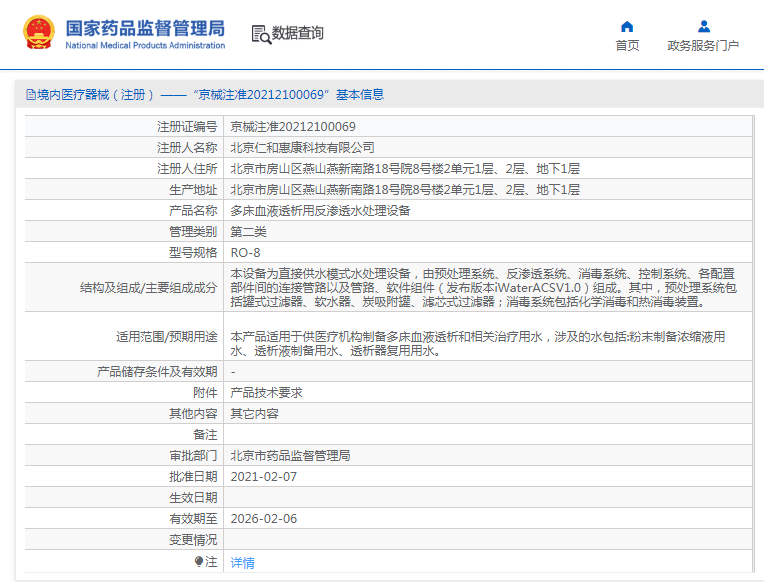Click the 有效期至 row label
This screenshot has height=582, width=764.
193,519
